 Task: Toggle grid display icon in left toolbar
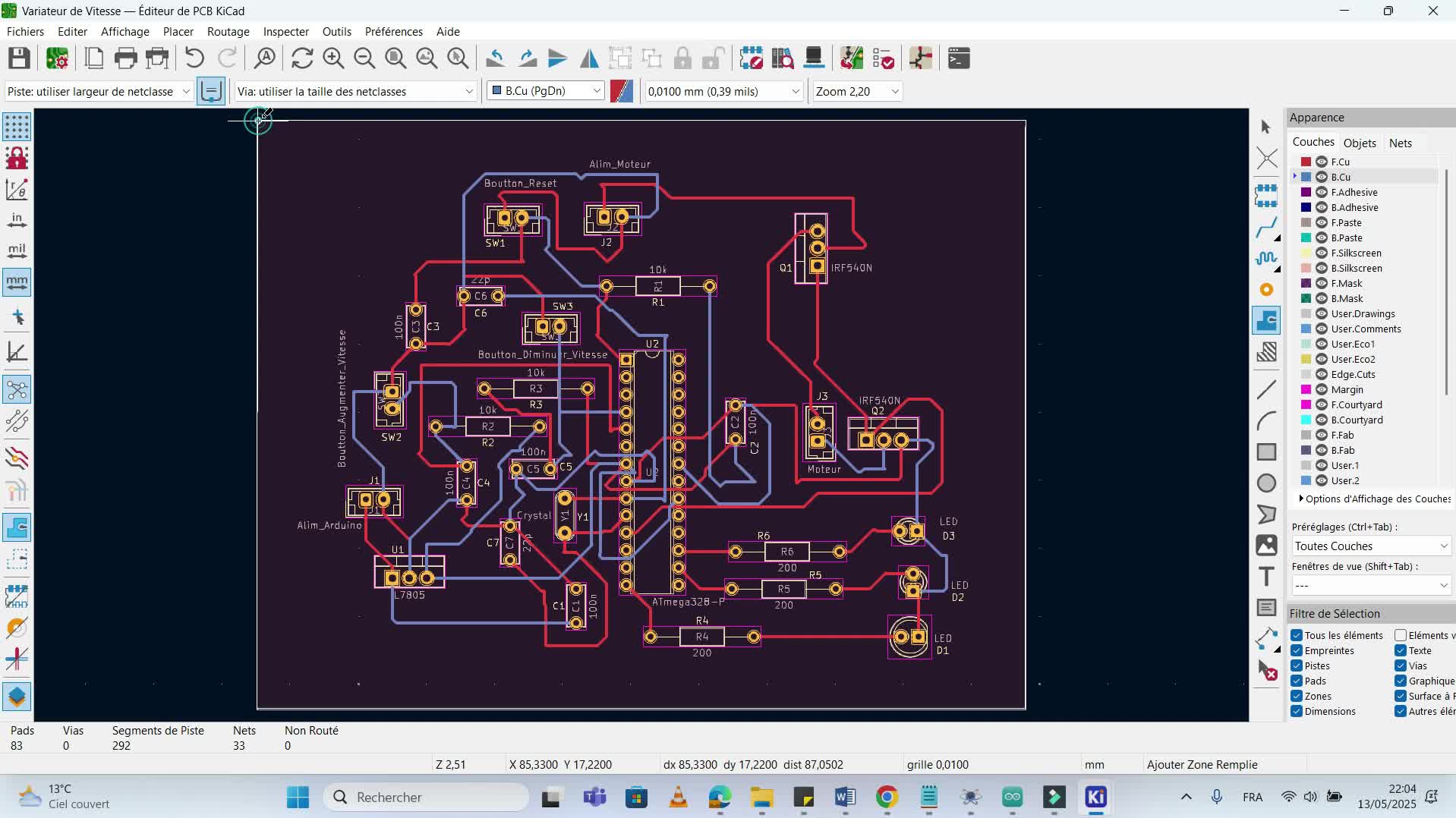(x=17, y=127)
